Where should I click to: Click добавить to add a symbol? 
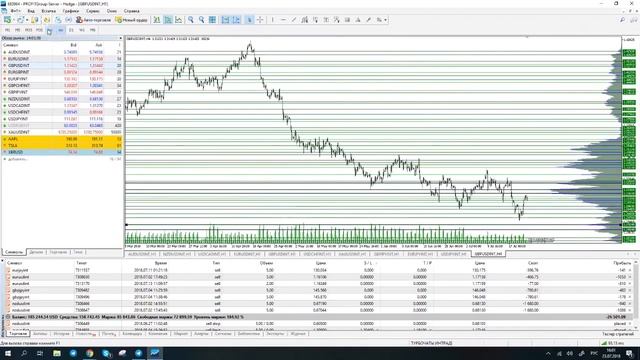17,159
